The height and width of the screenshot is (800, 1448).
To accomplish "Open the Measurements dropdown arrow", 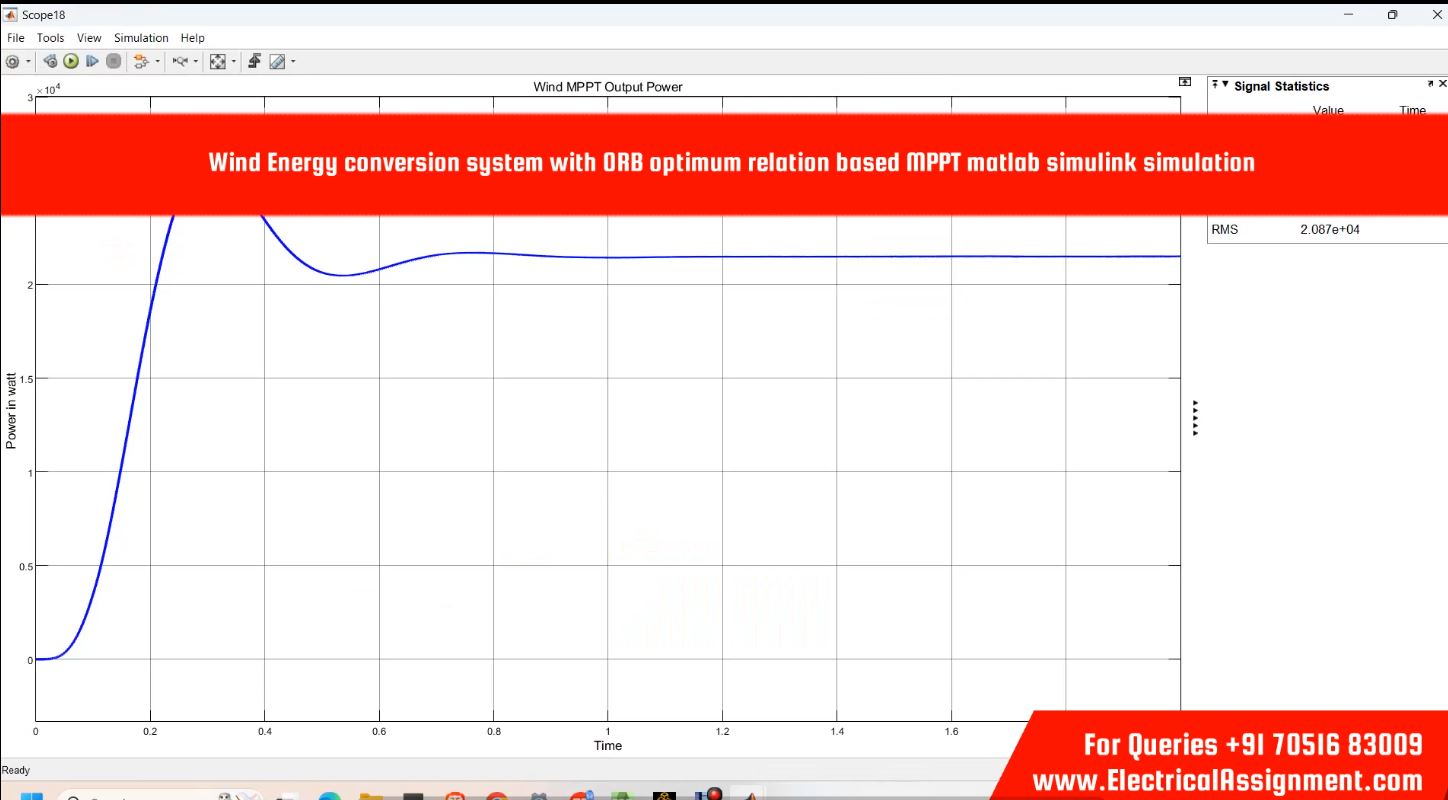I will (x=293, y=62).
